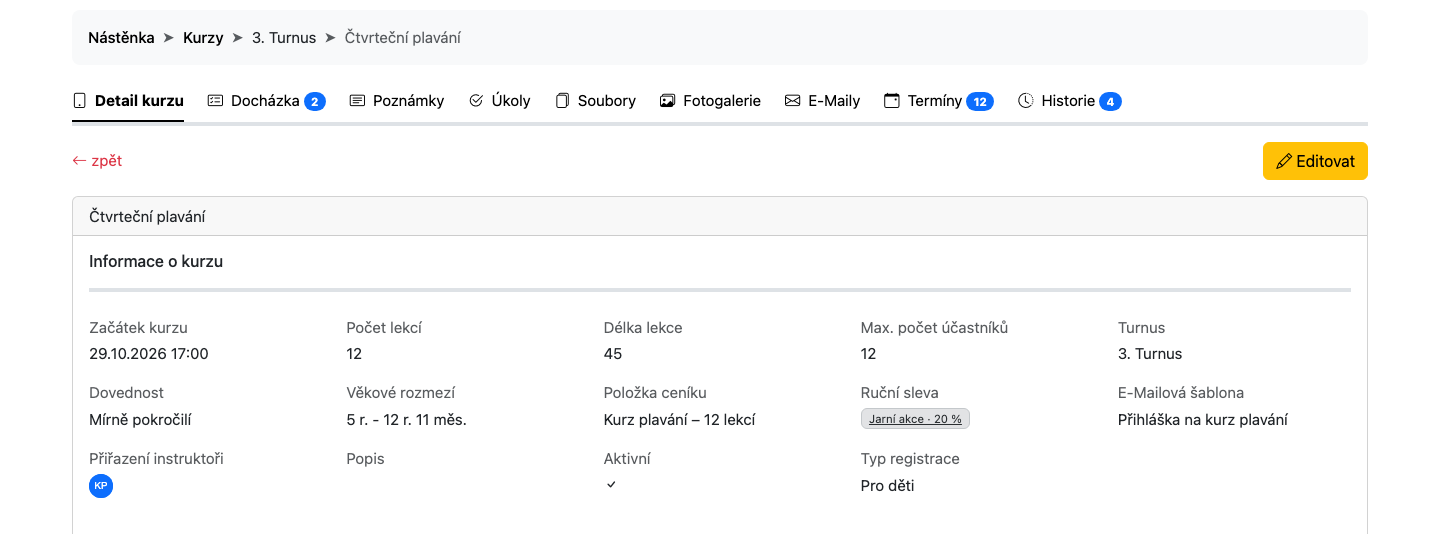Open Nástěnka in the breadcrumb

pyautogui.click(x=121, y=38)
